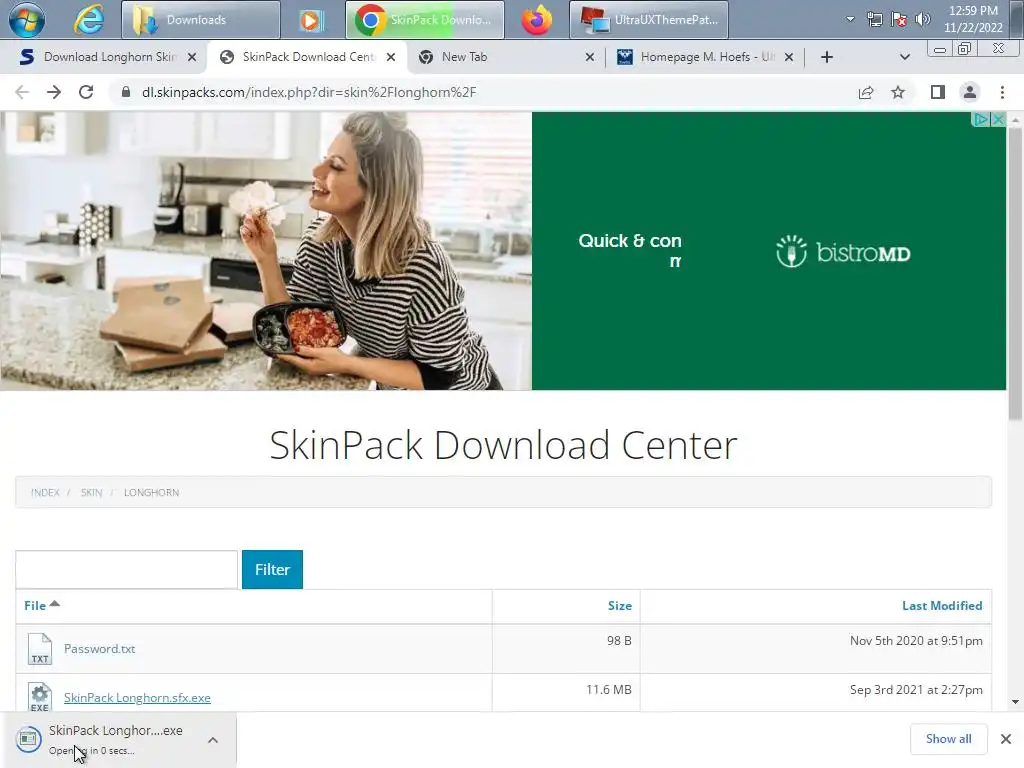Open the Downloads folder taskbar button
The image size is (1024, 768).
[201, 20]
